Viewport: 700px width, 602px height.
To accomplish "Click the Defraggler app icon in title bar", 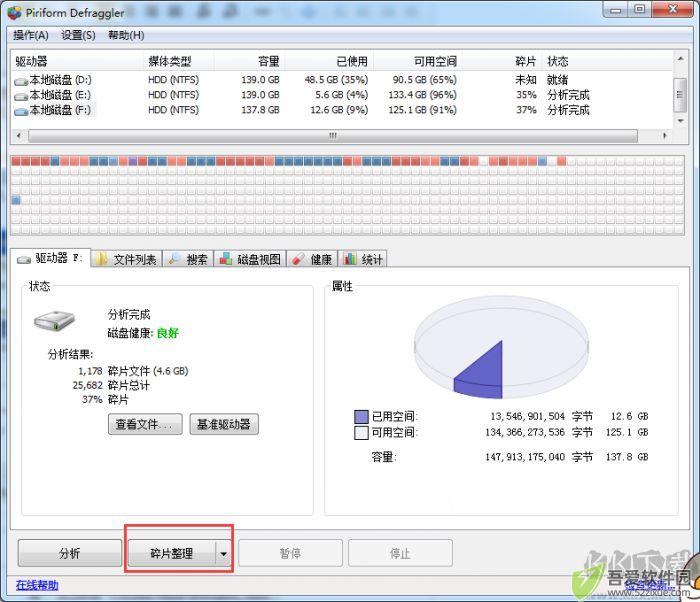I will tap(14, 13).
